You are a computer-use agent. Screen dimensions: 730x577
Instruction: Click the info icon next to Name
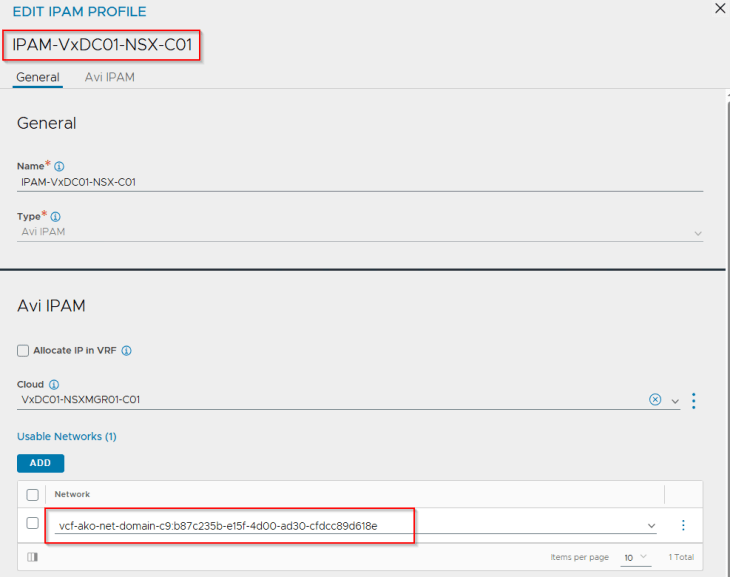coord(59,166)
